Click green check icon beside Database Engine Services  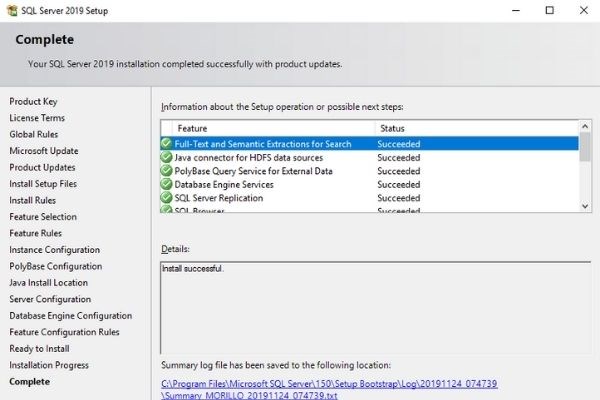pos(166,184)
